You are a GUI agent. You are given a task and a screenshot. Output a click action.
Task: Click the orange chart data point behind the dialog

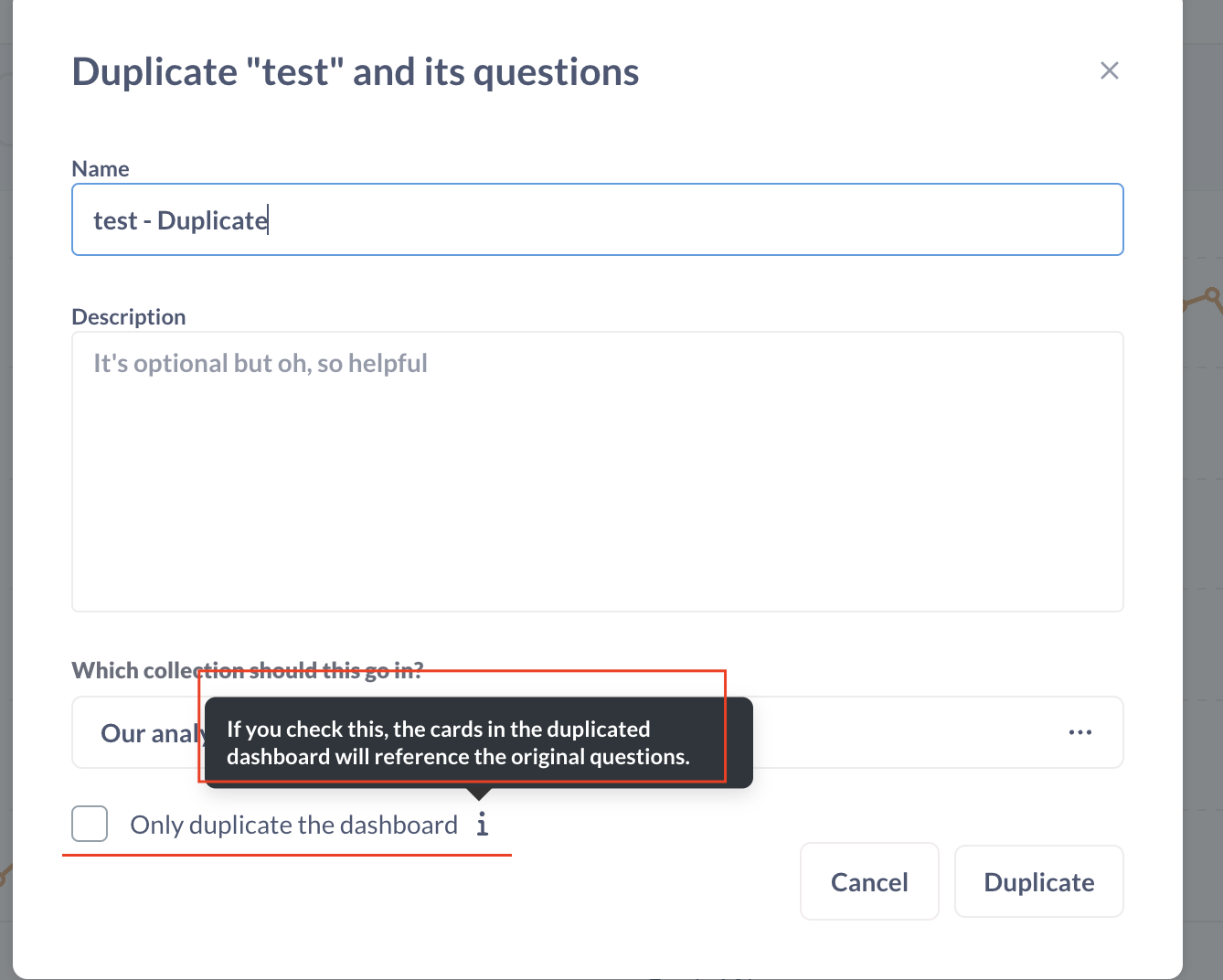[x=1212, y=295]
